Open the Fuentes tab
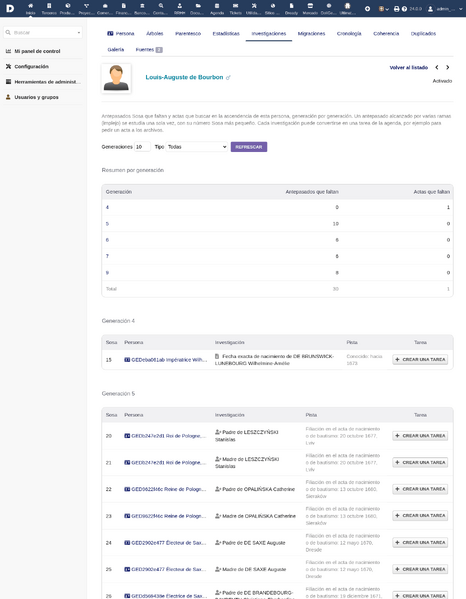Screen dimensions: 466x599 click(x=149, y=50)
